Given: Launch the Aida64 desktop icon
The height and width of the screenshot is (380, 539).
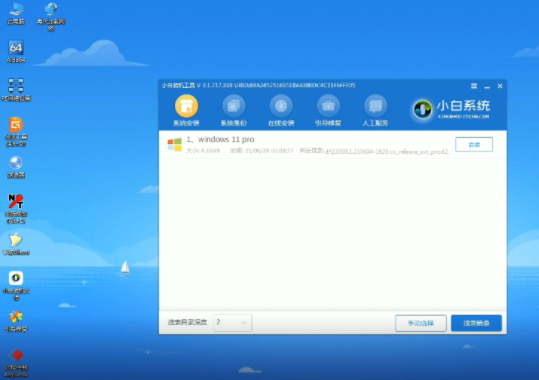Looking at the screenshot, I should pos(16,52).
